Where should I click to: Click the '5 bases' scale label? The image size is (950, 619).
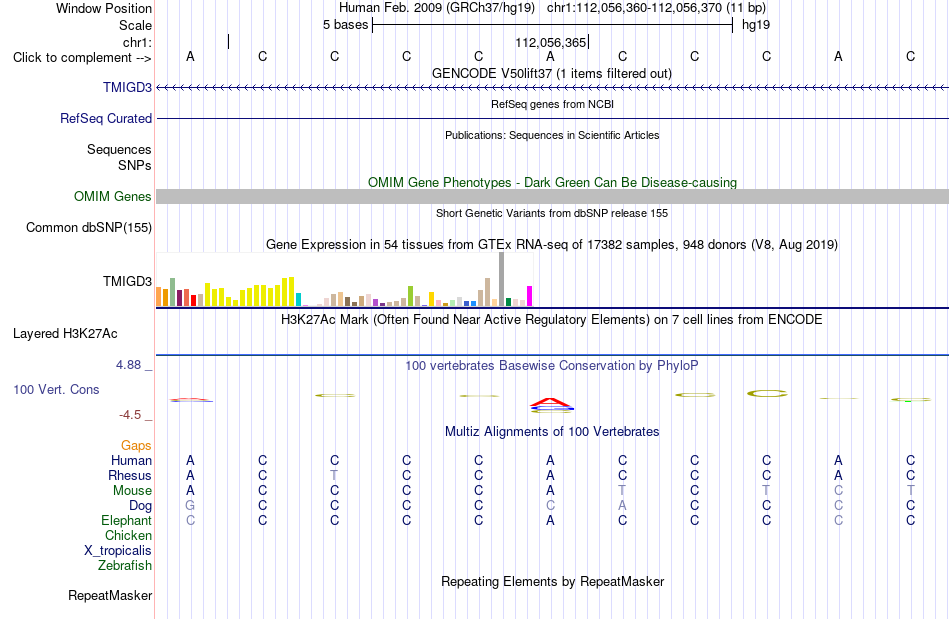[345, 25]
